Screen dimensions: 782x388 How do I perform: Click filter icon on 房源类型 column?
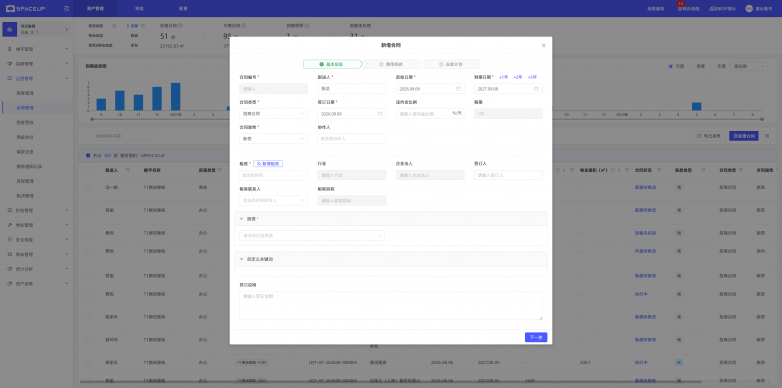[220, 171]
